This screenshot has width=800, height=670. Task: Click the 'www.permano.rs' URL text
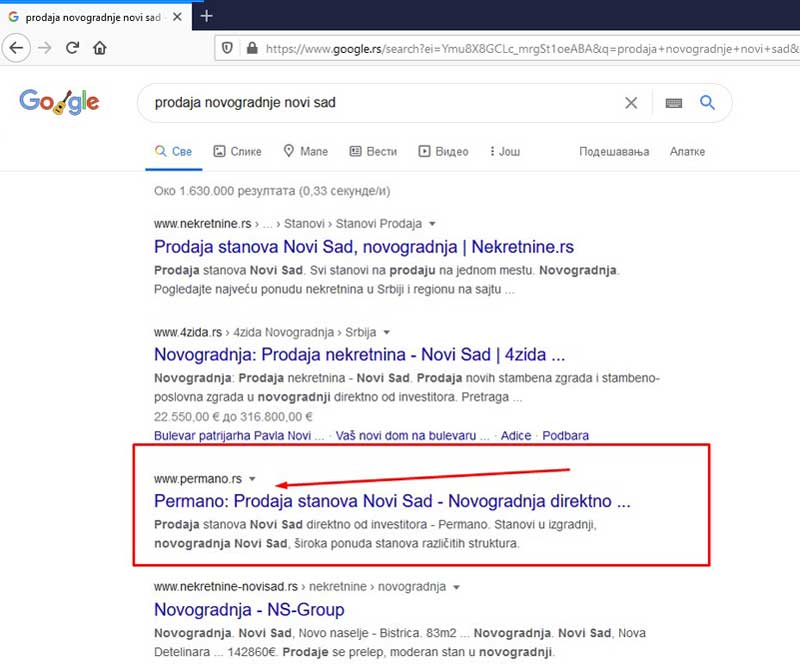[198, 479]
